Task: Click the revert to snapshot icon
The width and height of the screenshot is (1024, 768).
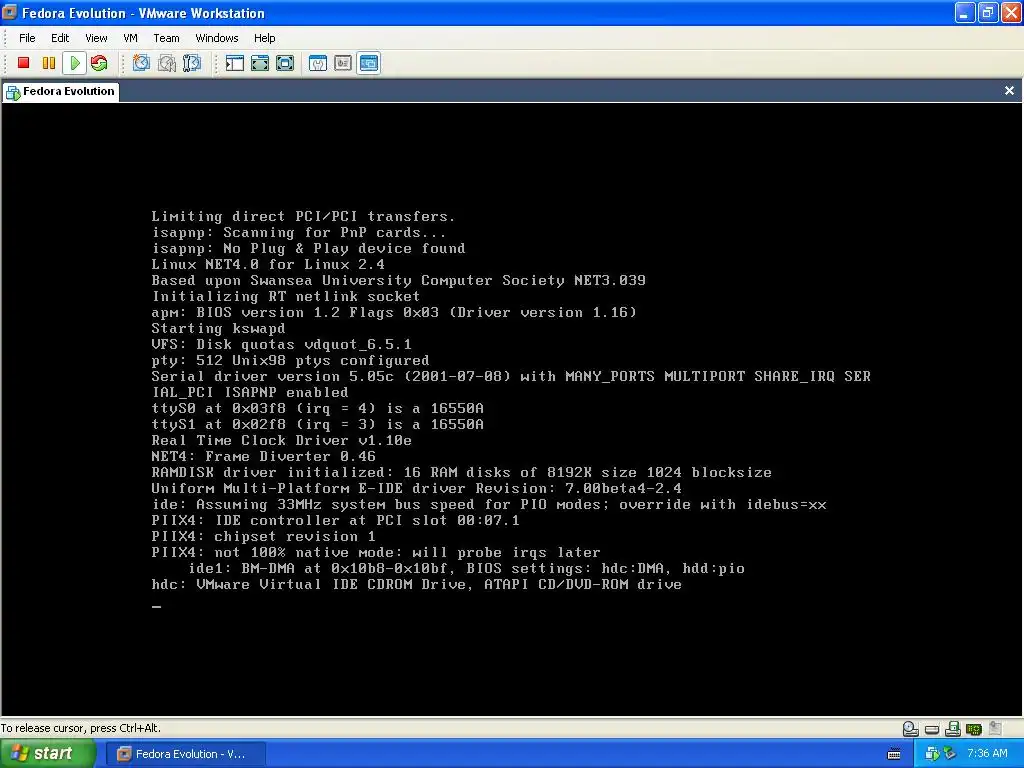Action: pos(167,63)
